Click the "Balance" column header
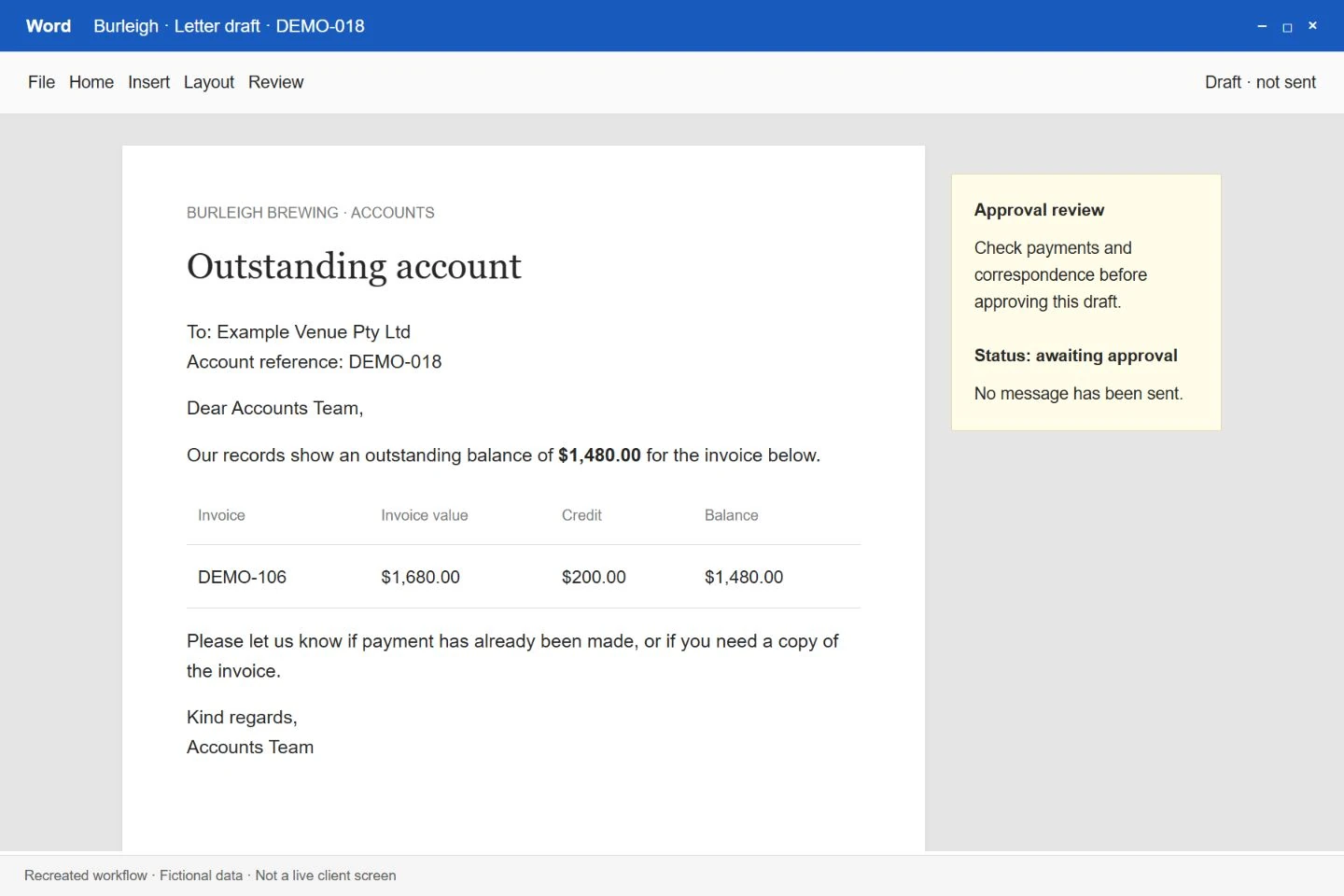The height and width of the screenshot is (896, 1344). 731,515
